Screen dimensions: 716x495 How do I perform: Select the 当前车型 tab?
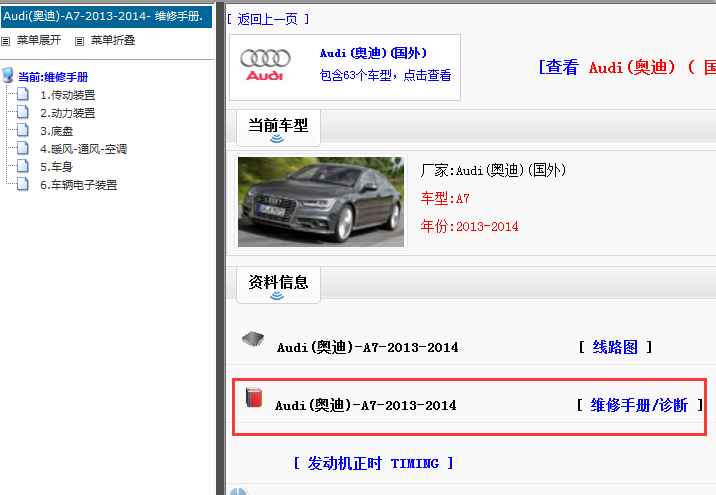(x=278, y=128)
